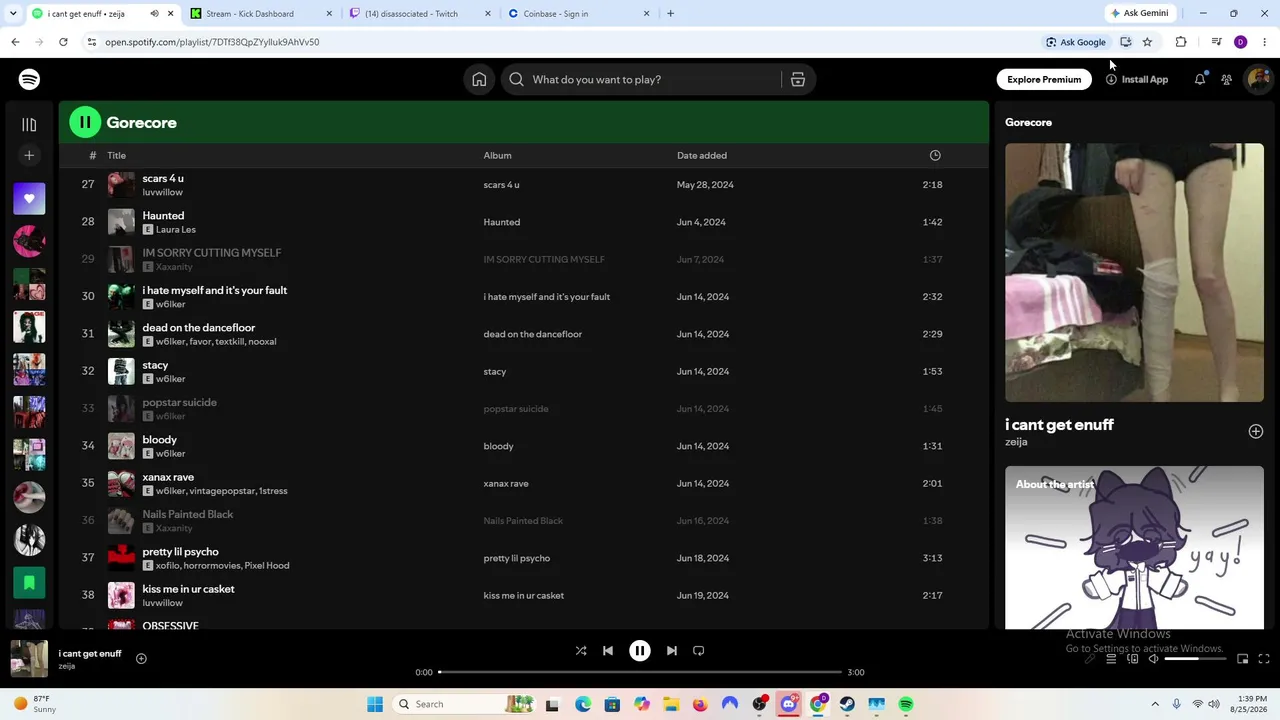Viewport: 1280px width, 720px height.
Task: Go to the previous track
Action: tap(608, 651)
